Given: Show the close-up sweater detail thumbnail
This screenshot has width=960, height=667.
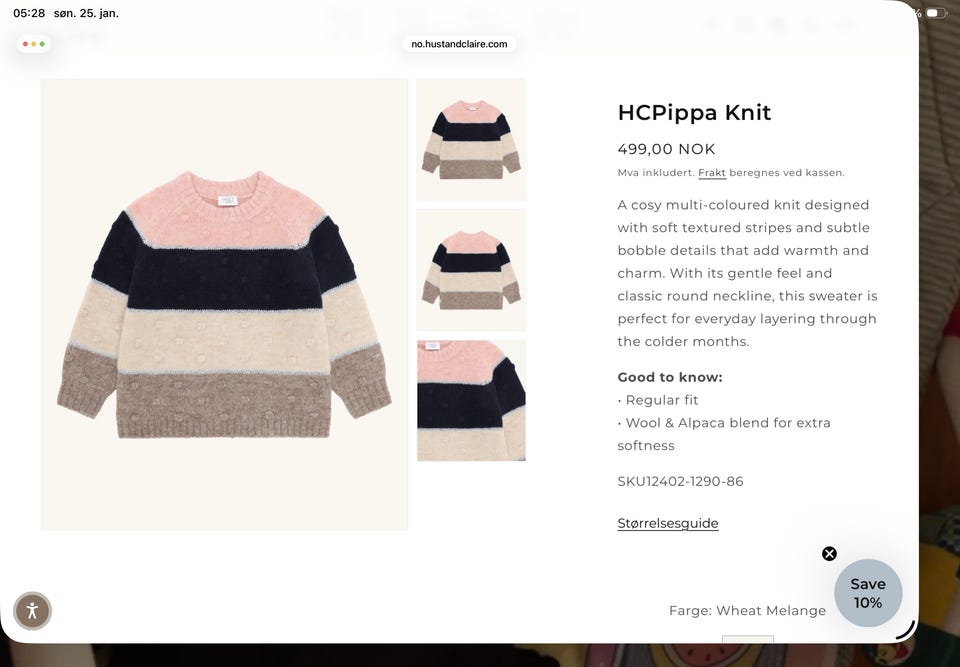Looking at the screenshot, I should 471,401.
